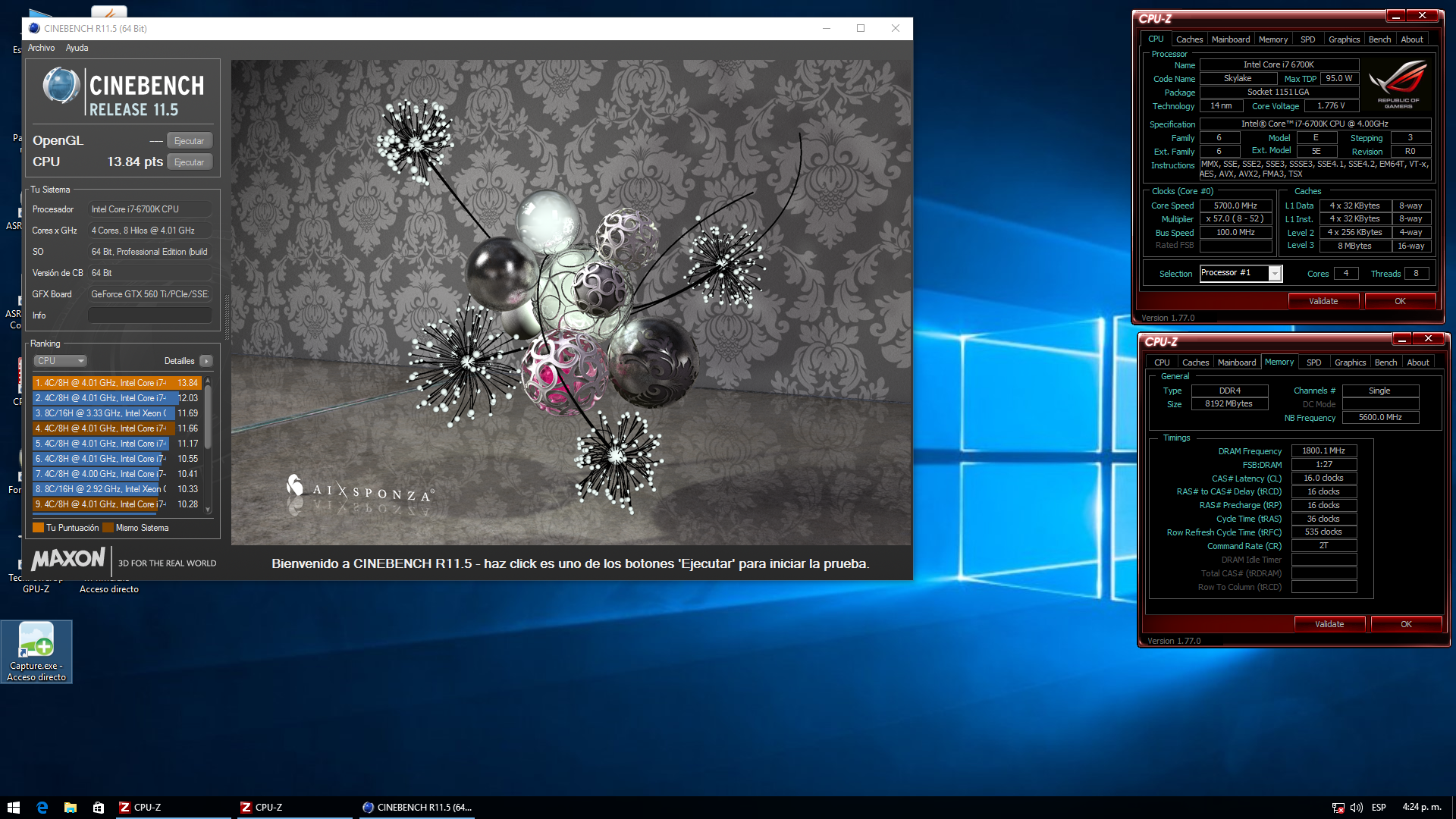Select ranking entry 7 at 4.00 GHz
This screenshot has width=1456, height=819.
tap(117, 474)
